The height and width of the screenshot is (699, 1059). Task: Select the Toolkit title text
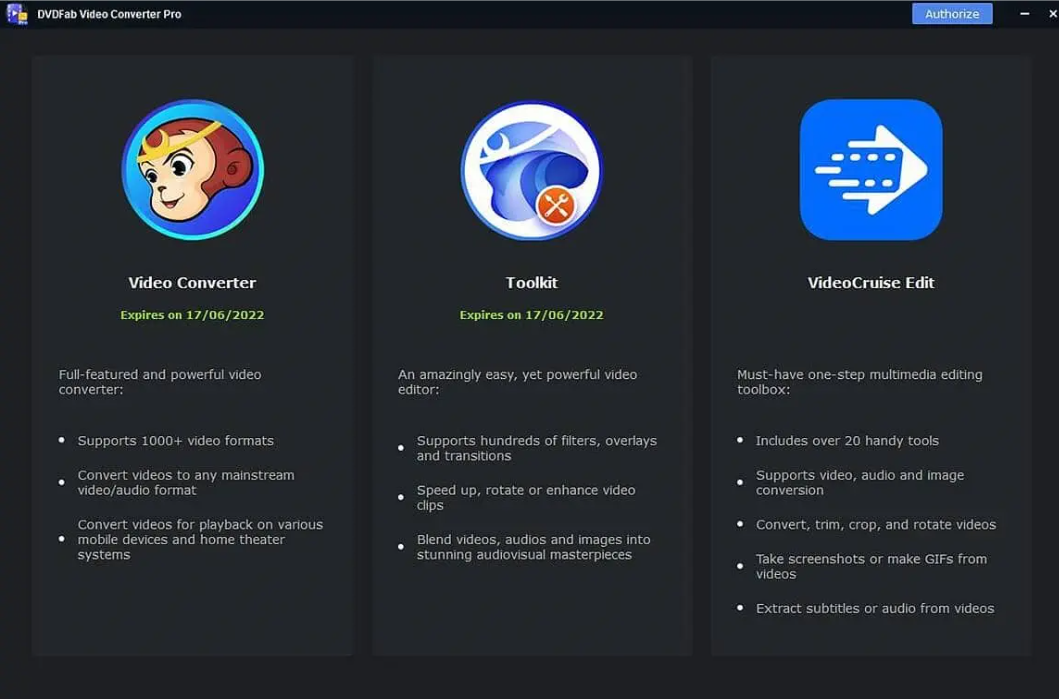[x=532, y=282]
